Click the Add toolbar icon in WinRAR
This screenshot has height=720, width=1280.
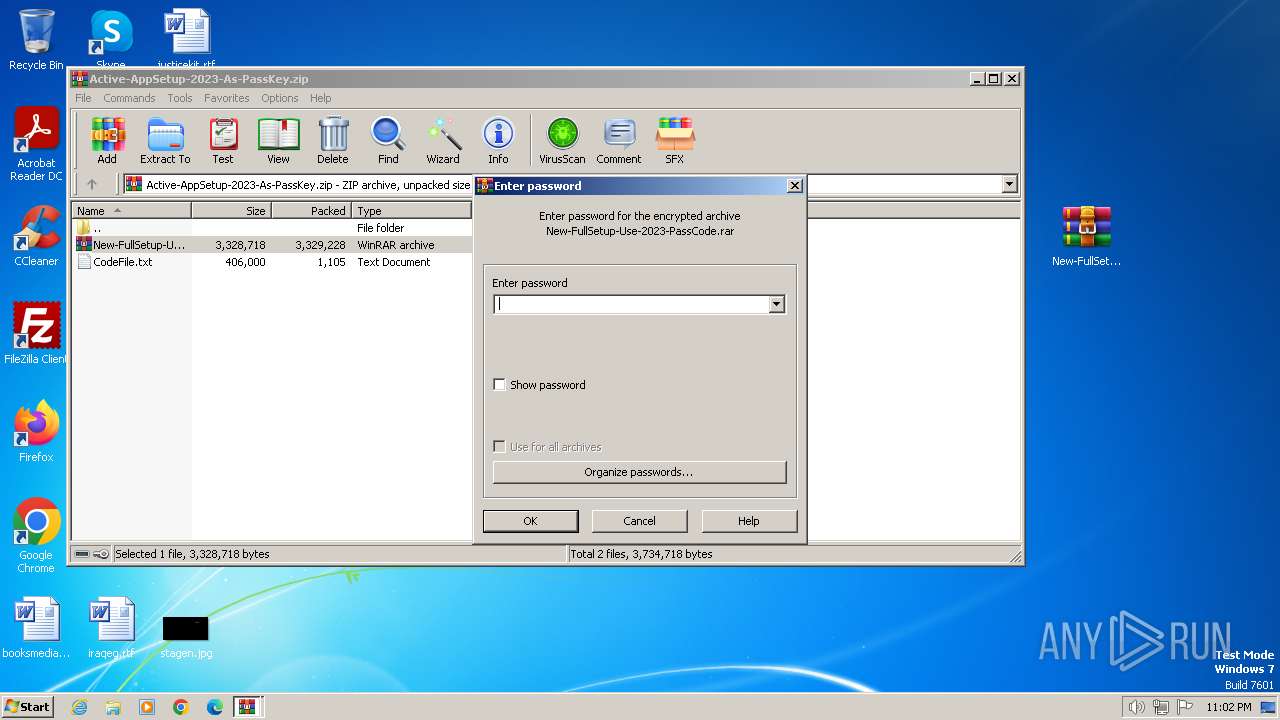107,140
